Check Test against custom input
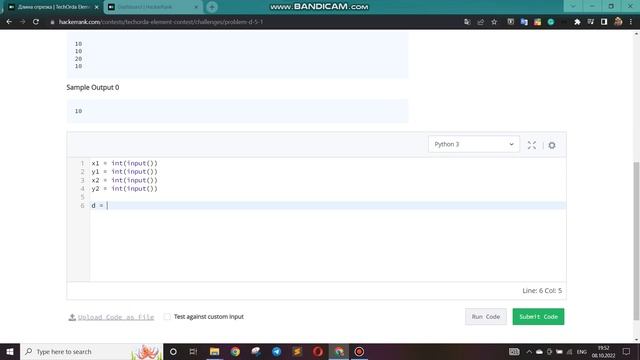 (x=167, y=317)
